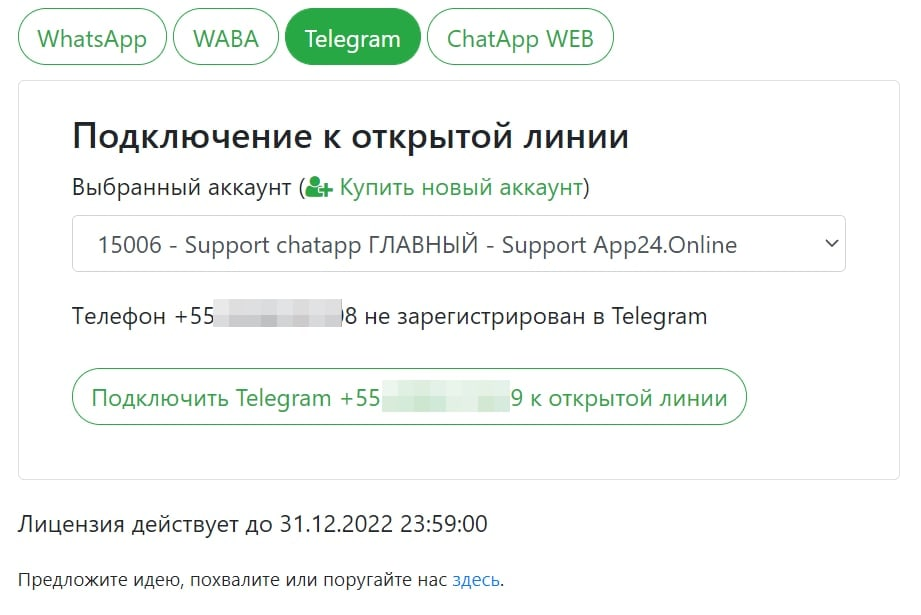
Task: Click the Выбранный аккаунт label
Action: pyautogui.click(x=181, y=187)
